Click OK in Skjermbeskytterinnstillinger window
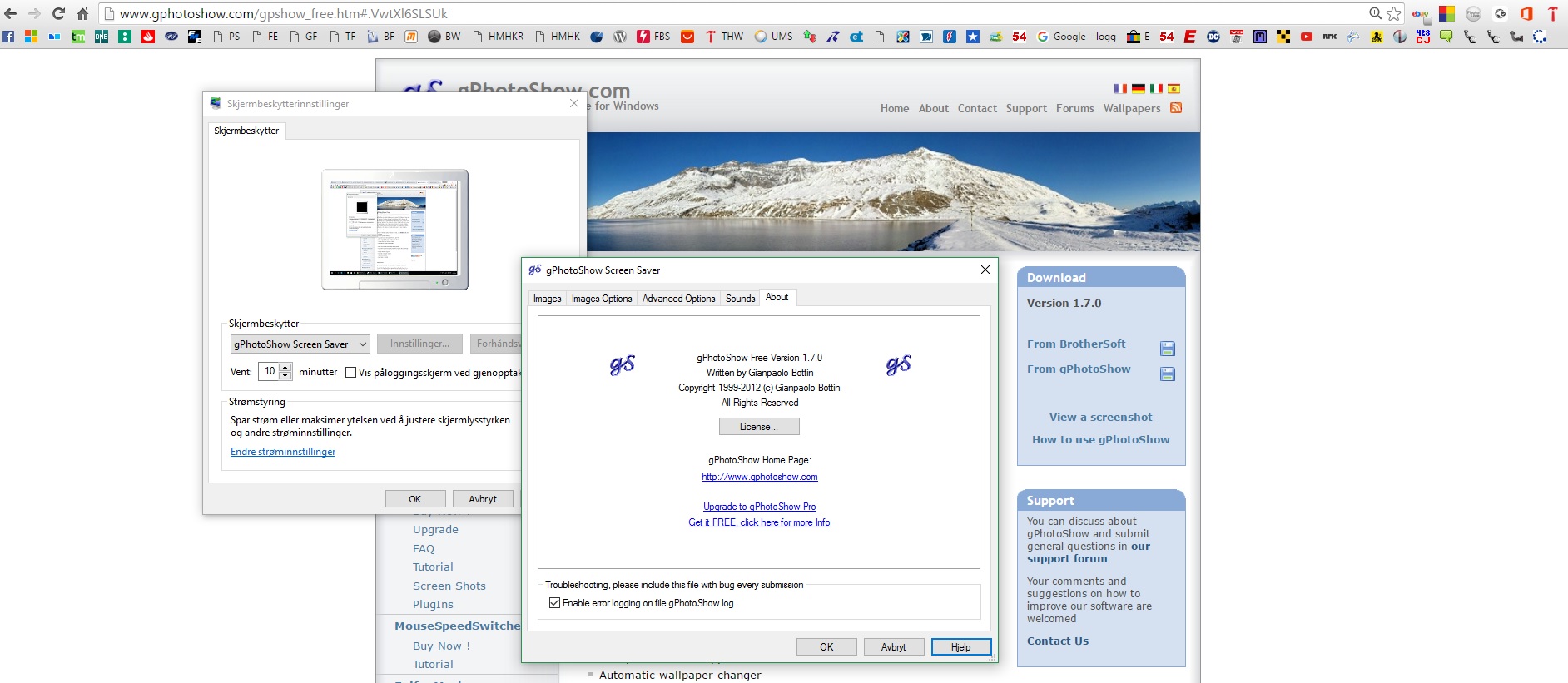 [x=415, y=499]
